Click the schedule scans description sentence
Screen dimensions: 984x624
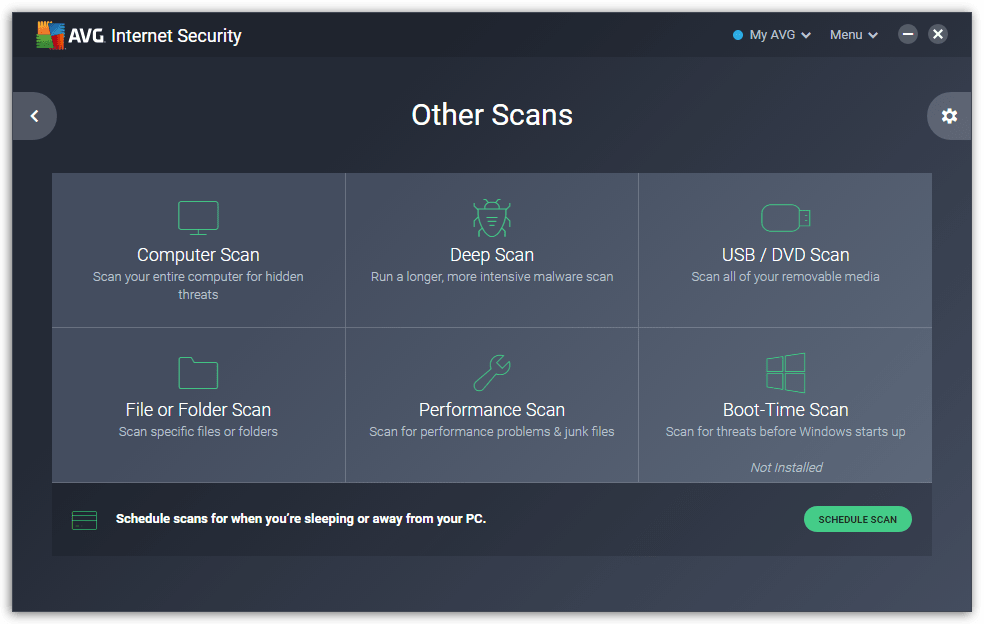coord(301,519)
